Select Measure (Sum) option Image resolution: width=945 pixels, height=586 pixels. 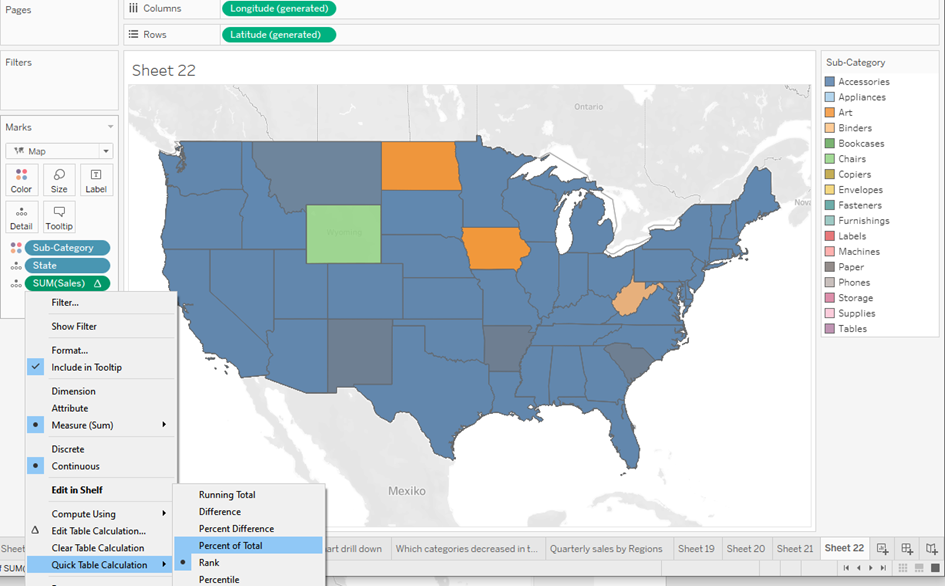tap(82, 425)
